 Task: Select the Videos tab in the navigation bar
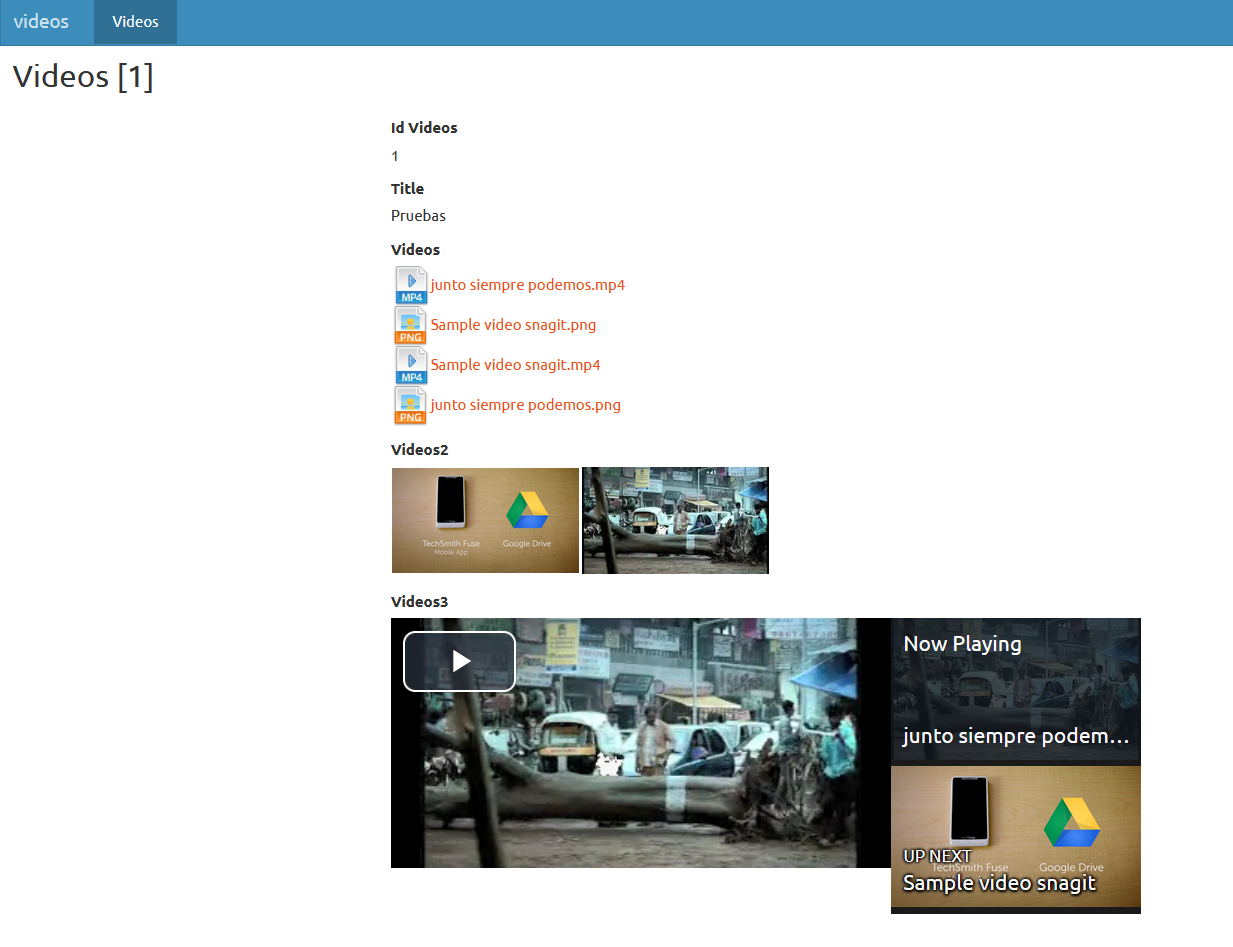135,22
